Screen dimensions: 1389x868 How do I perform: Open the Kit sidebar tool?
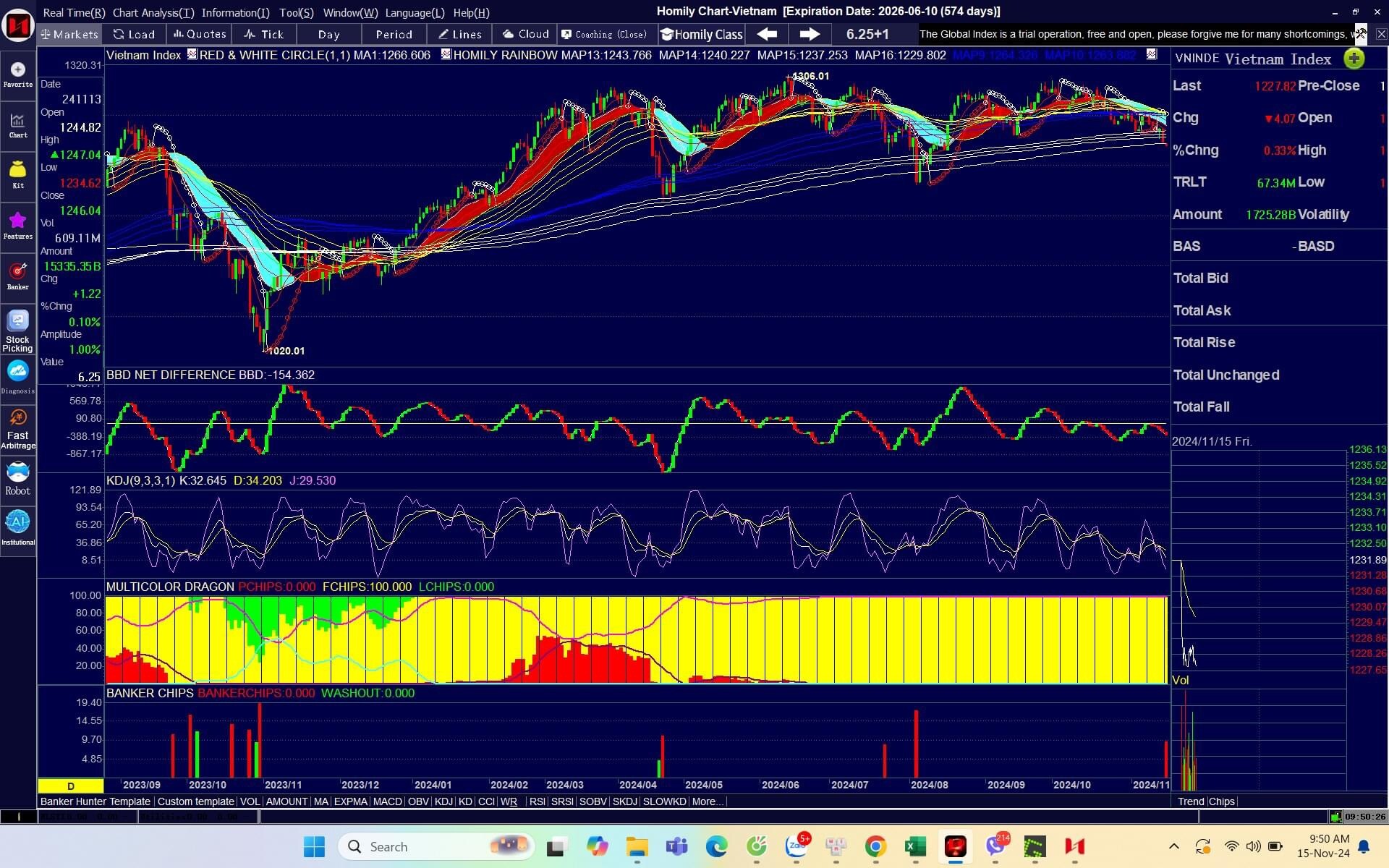(x=18, y=176)
